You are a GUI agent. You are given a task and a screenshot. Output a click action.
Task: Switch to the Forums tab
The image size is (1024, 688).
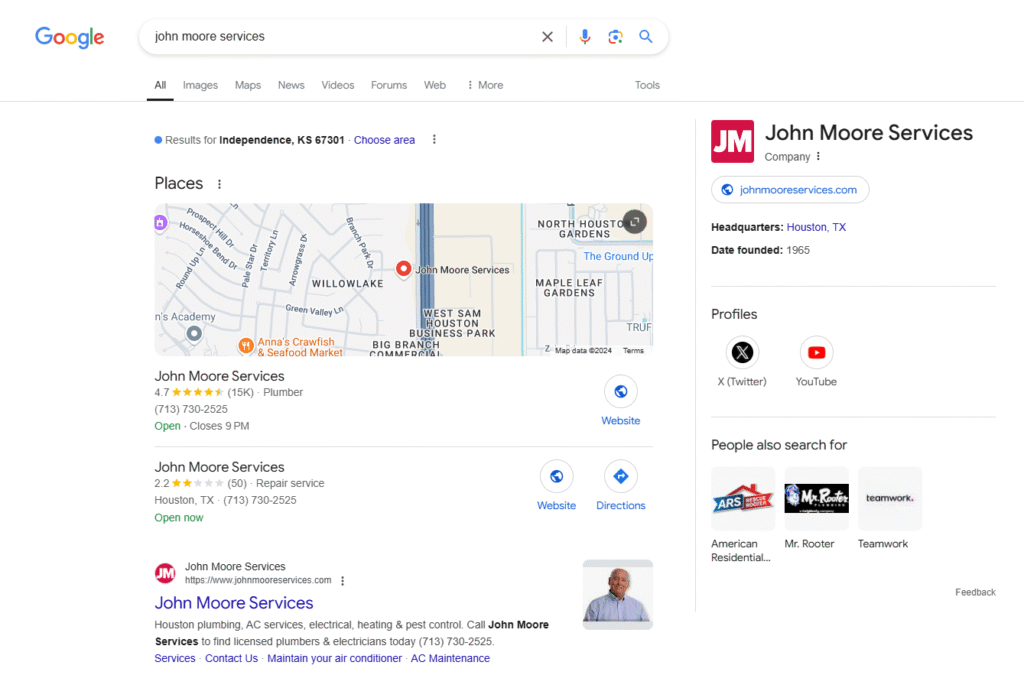point(389,86)
